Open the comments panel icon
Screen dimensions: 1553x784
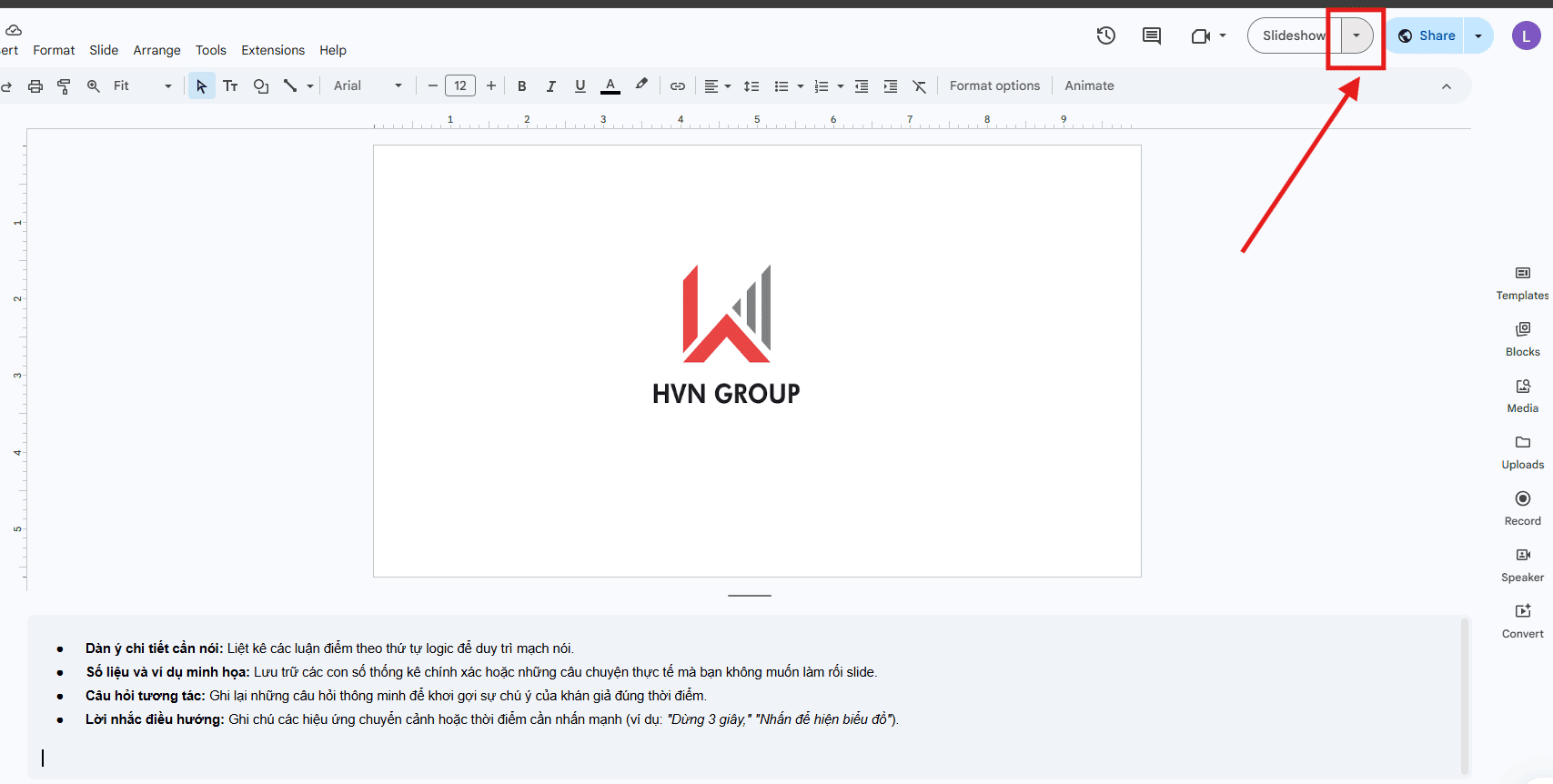click(1152, 35)
